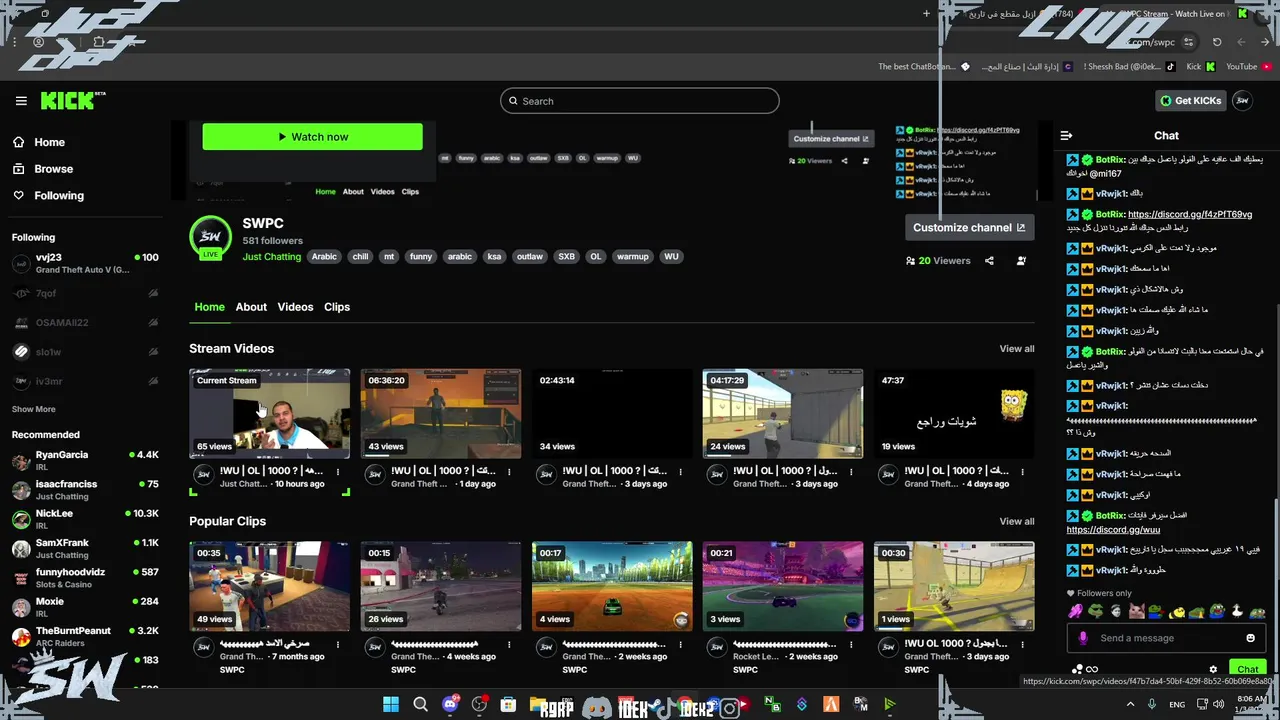Select the purple diamond emote
The height and width of the screenshot is (720, 1280).
(1076, 611)
